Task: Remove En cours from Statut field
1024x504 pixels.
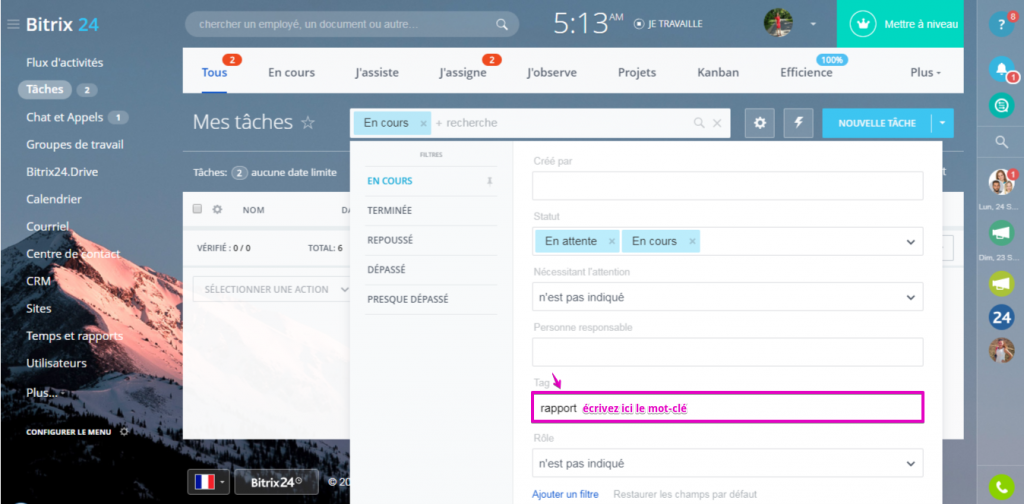Action: click(692, 241)
